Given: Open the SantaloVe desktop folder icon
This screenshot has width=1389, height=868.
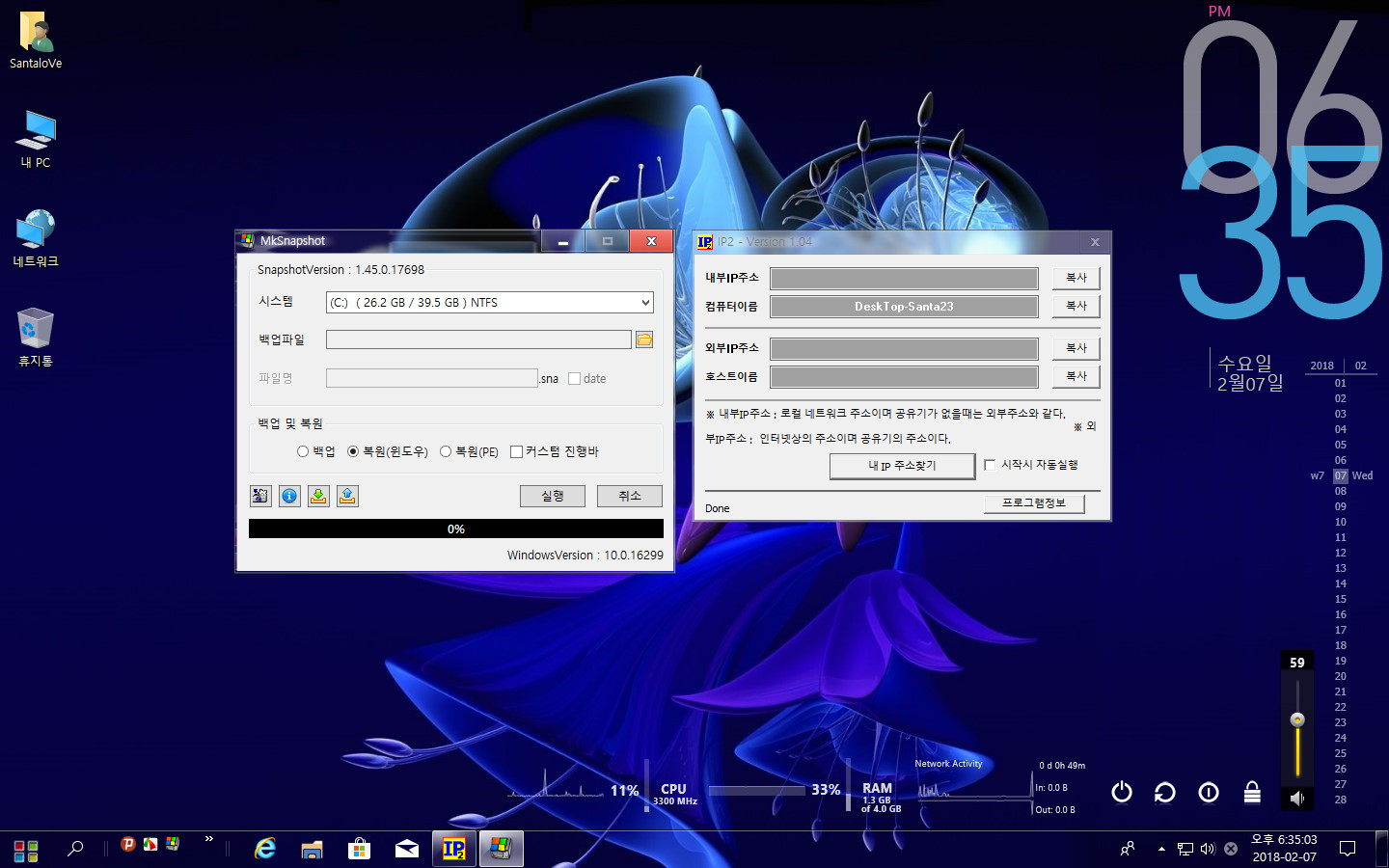Looking at the screenshot, I should [x=36, y=41].
